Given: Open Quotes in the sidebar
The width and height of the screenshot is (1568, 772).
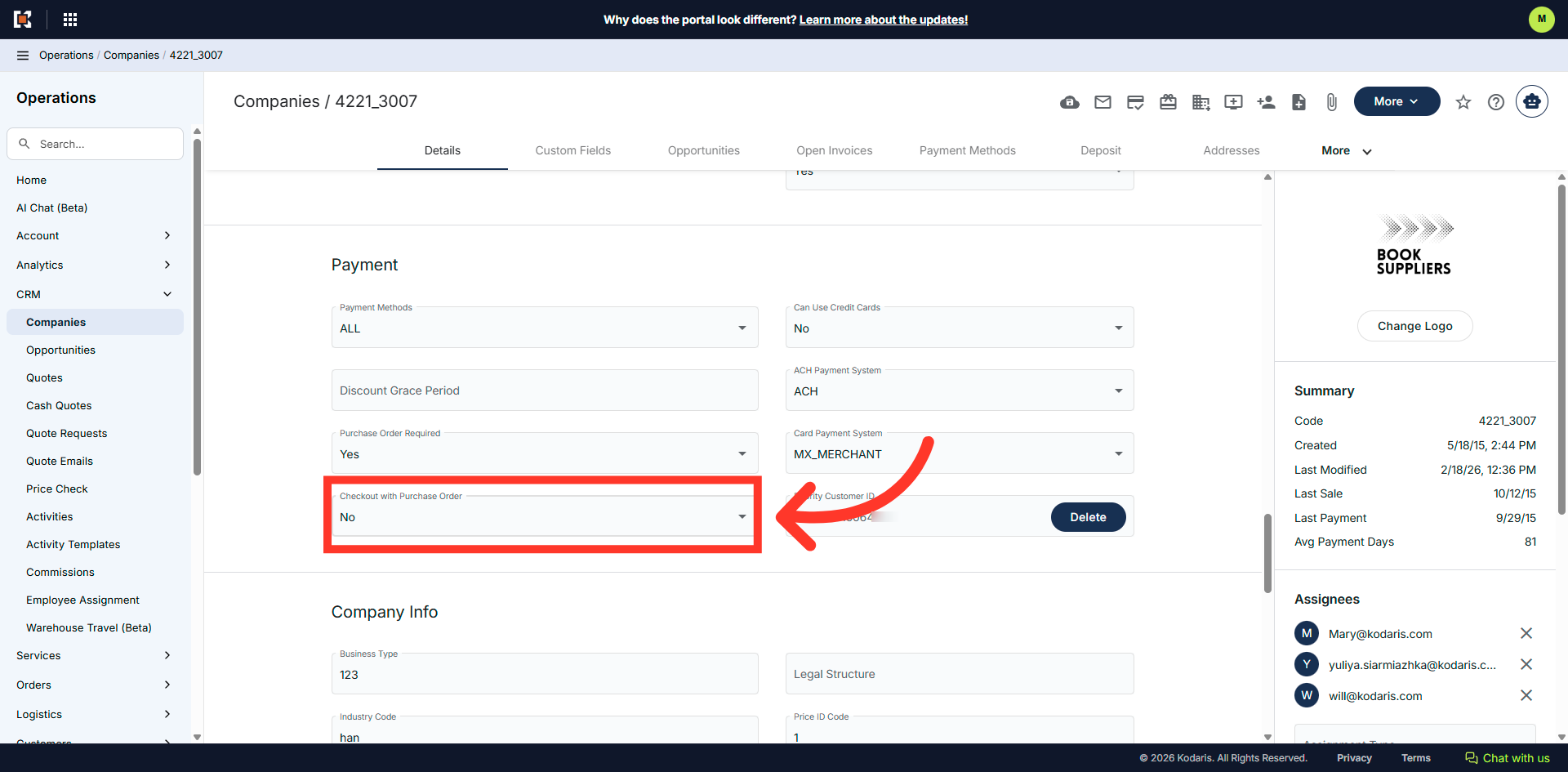Looking at the screenshot, I should click(x=44, y=377).
